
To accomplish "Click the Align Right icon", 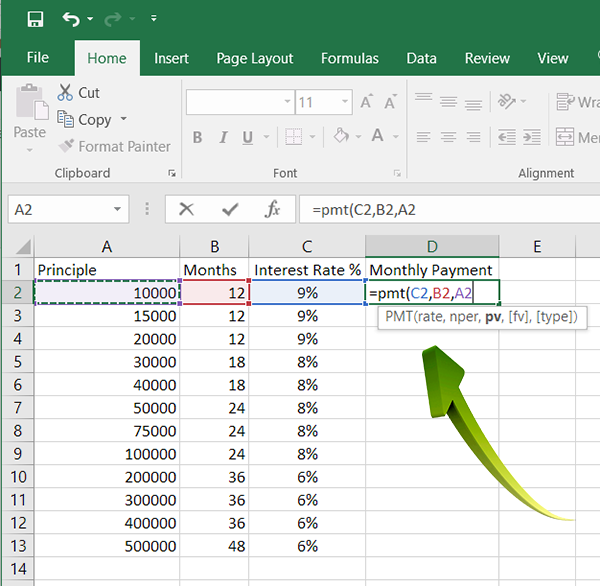I will pos(473,137).
